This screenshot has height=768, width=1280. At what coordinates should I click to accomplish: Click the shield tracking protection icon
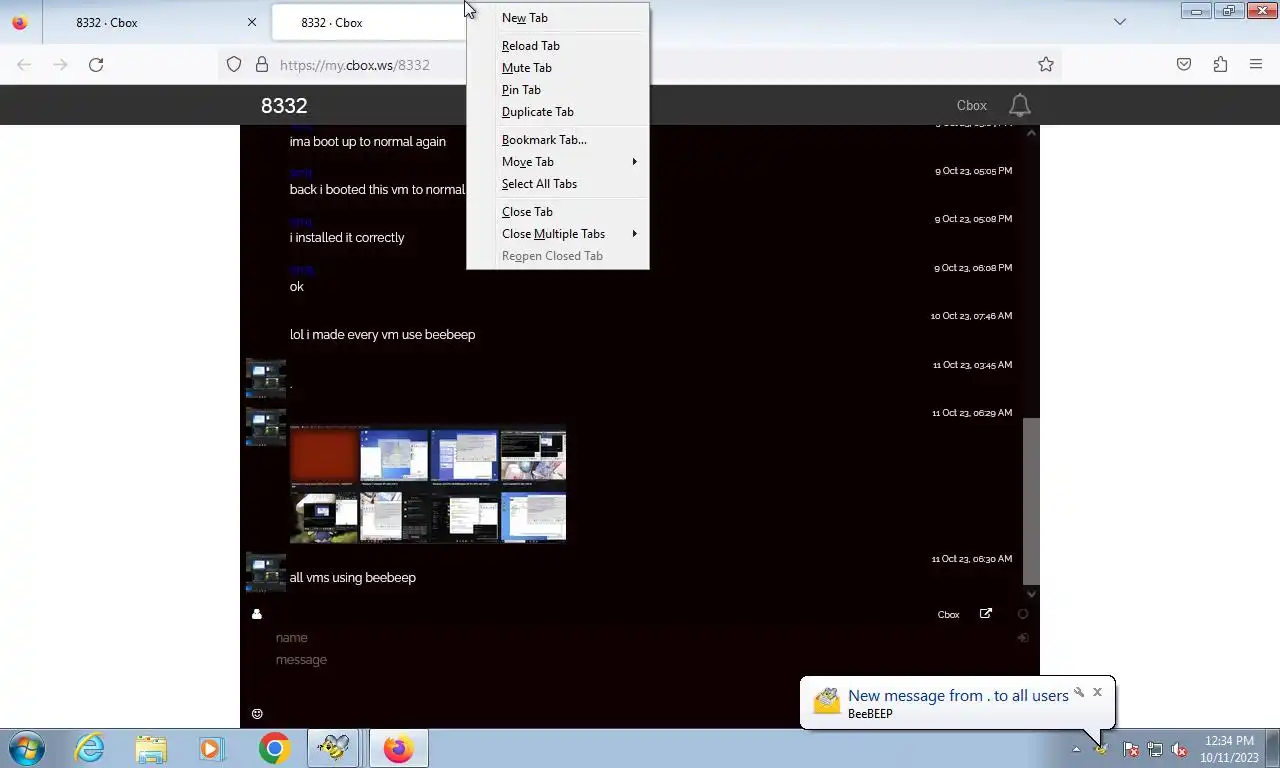(234, 65)
